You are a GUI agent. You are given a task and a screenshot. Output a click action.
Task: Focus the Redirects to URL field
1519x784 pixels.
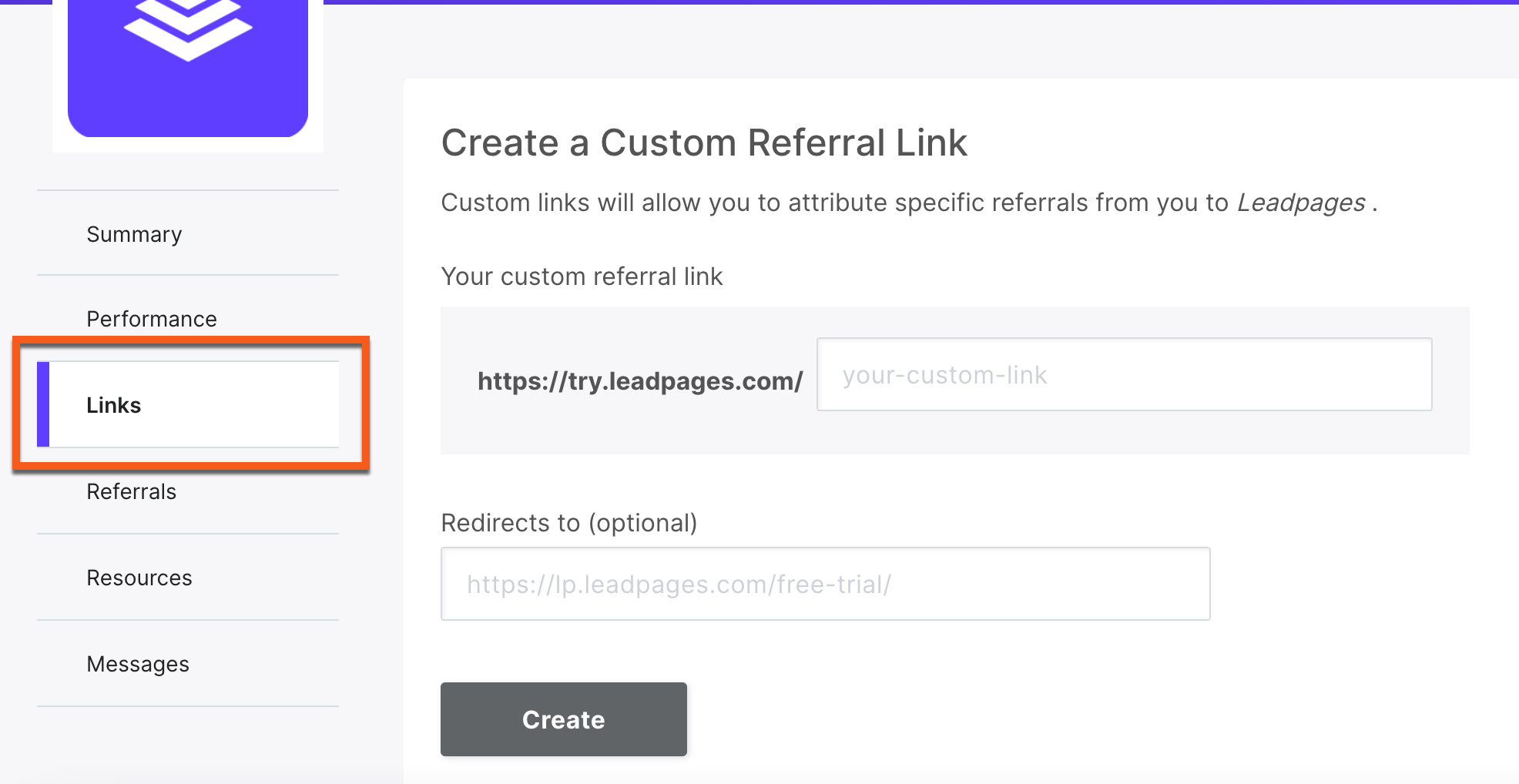click(x=825, y=584)
